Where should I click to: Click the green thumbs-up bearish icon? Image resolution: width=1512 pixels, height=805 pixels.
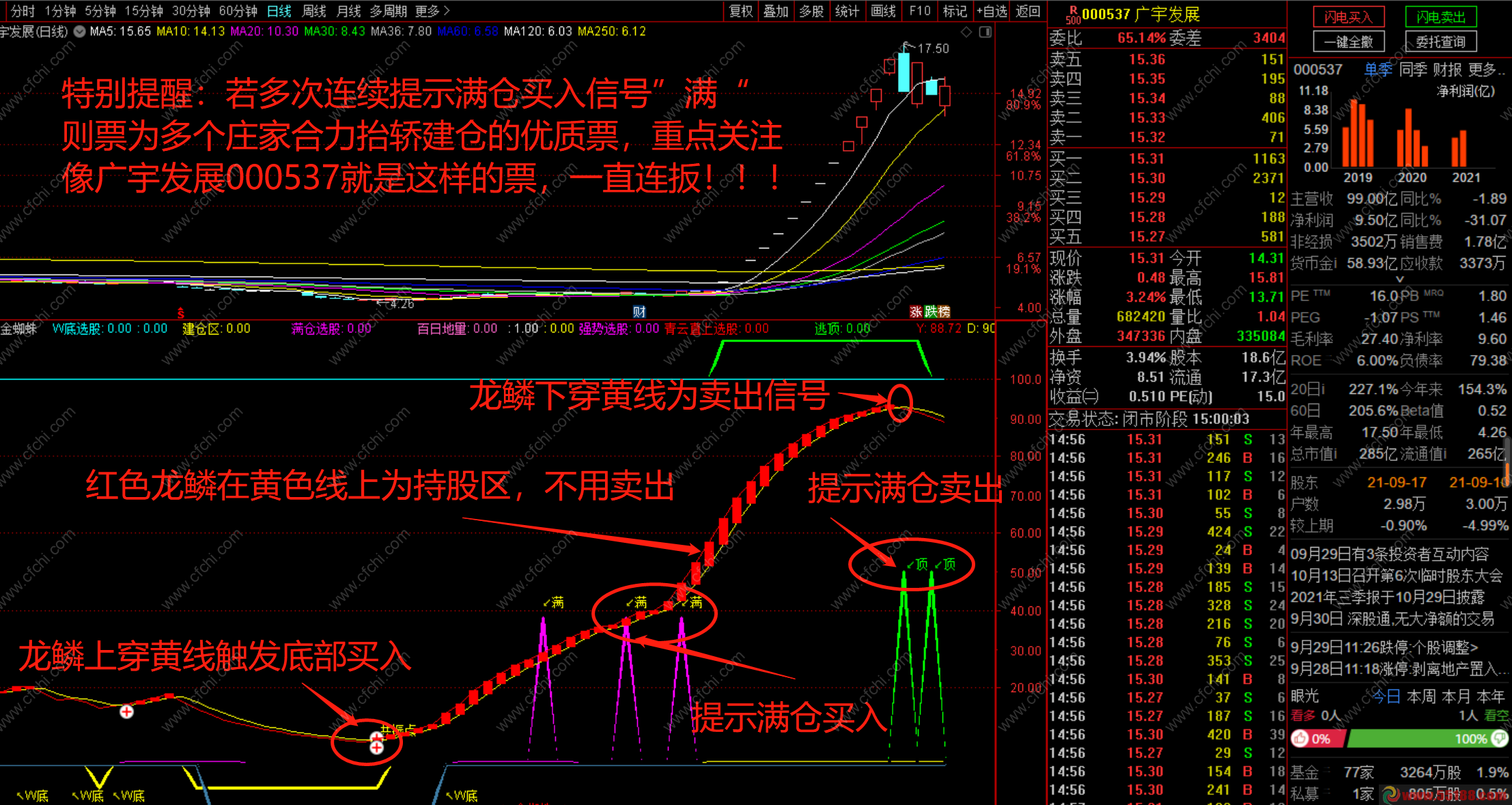[x=1499, y=739]
